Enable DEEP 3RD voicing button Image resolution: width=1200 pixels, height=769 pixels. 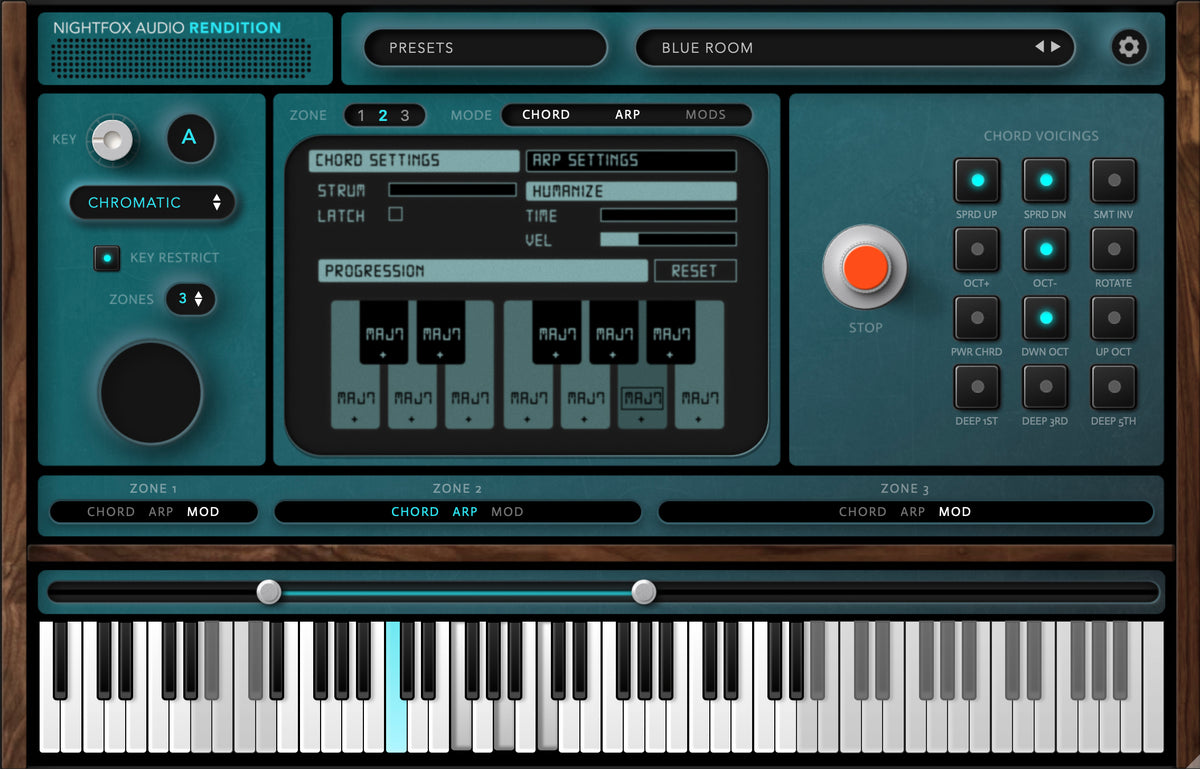[1045, 387]
